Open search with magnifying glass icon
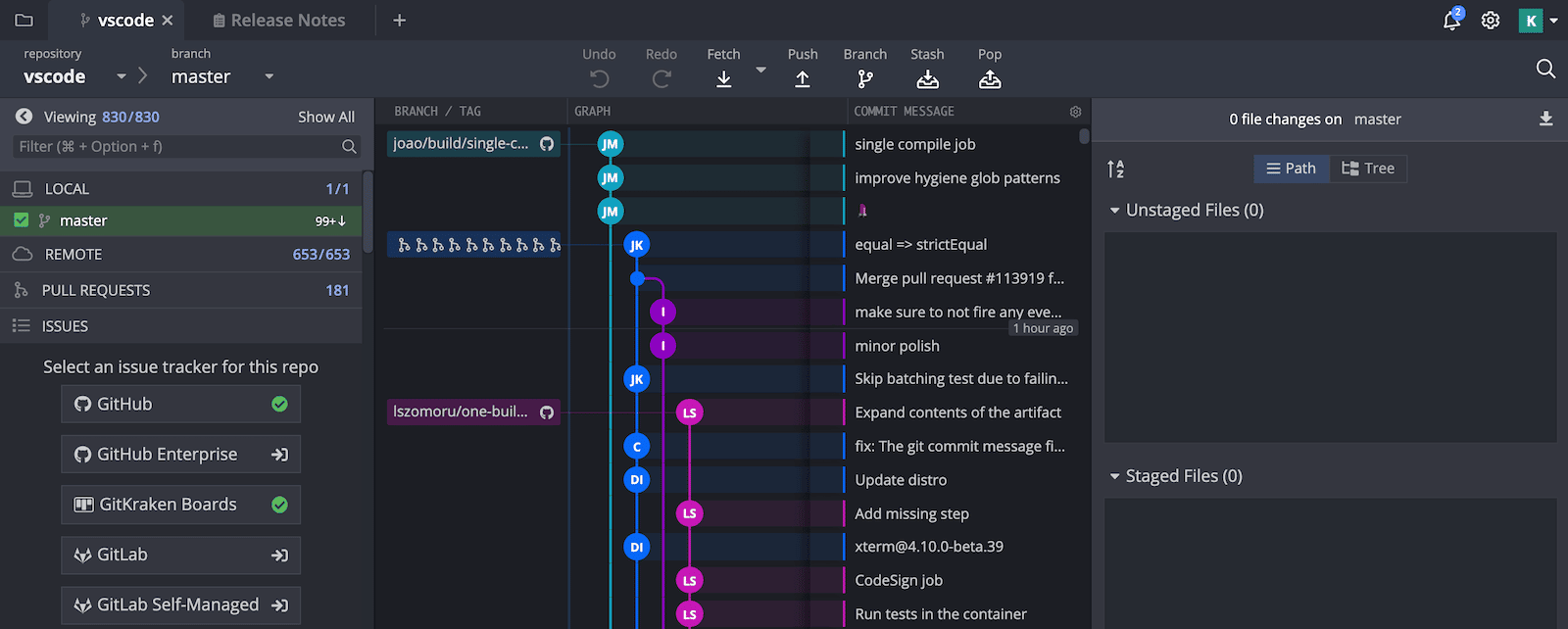 tap(1545, 69)
